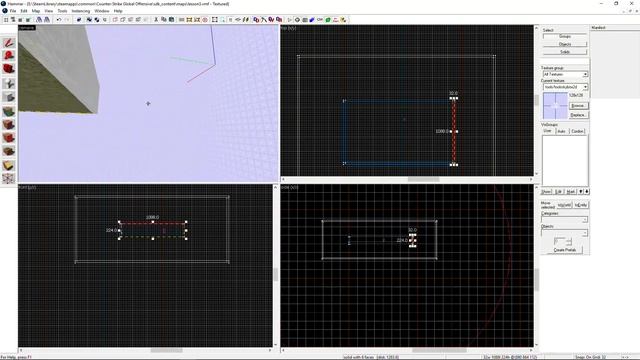Viewport: 640px width, 360px height.
Task: Select the Magnify tool
Action: pyautogui.click(x=9, y=56)
